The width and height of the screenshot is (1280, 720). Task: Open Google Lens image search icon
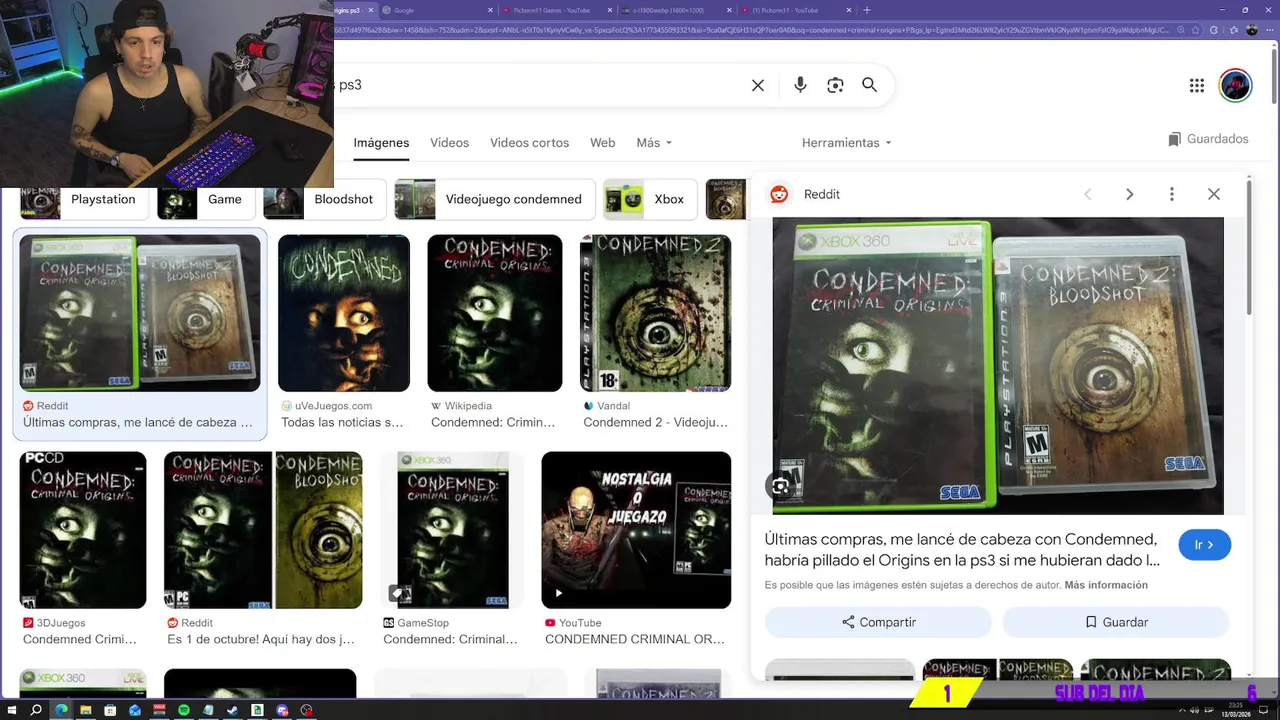835,86
